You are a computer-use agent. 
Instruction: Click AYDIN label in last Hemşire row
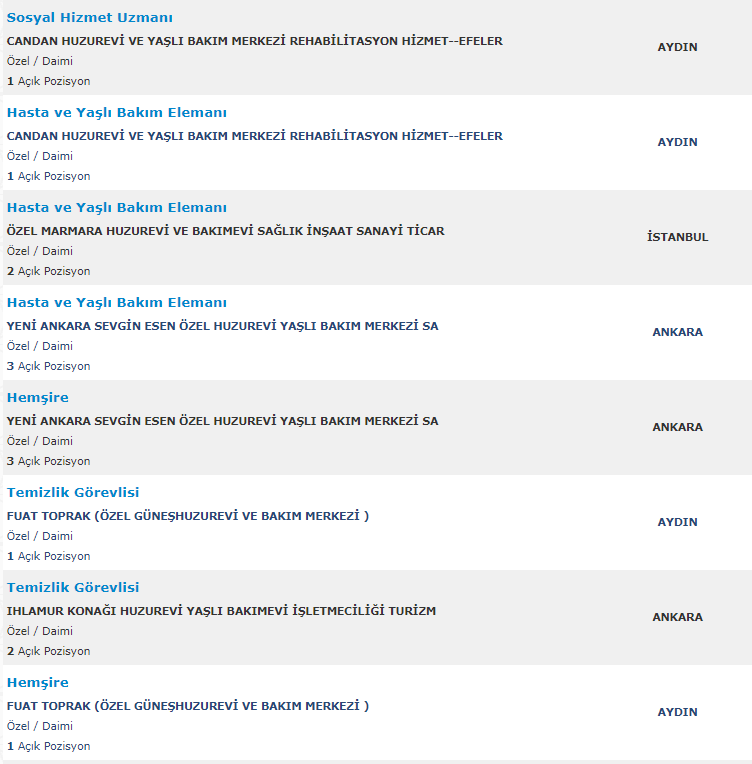pos(677,712)
